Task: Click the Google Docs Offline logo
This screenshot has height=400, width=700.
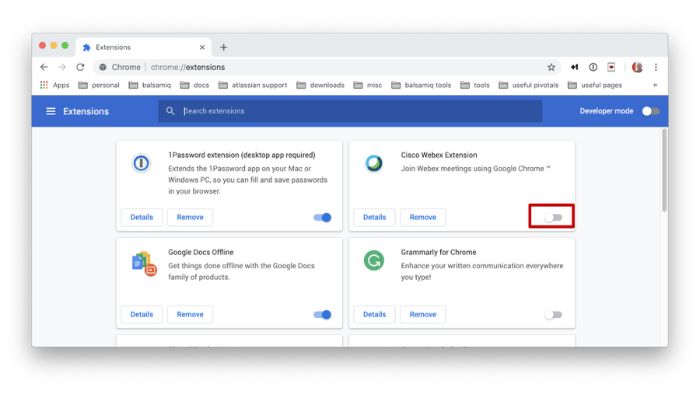Action: tap(144, 263)
